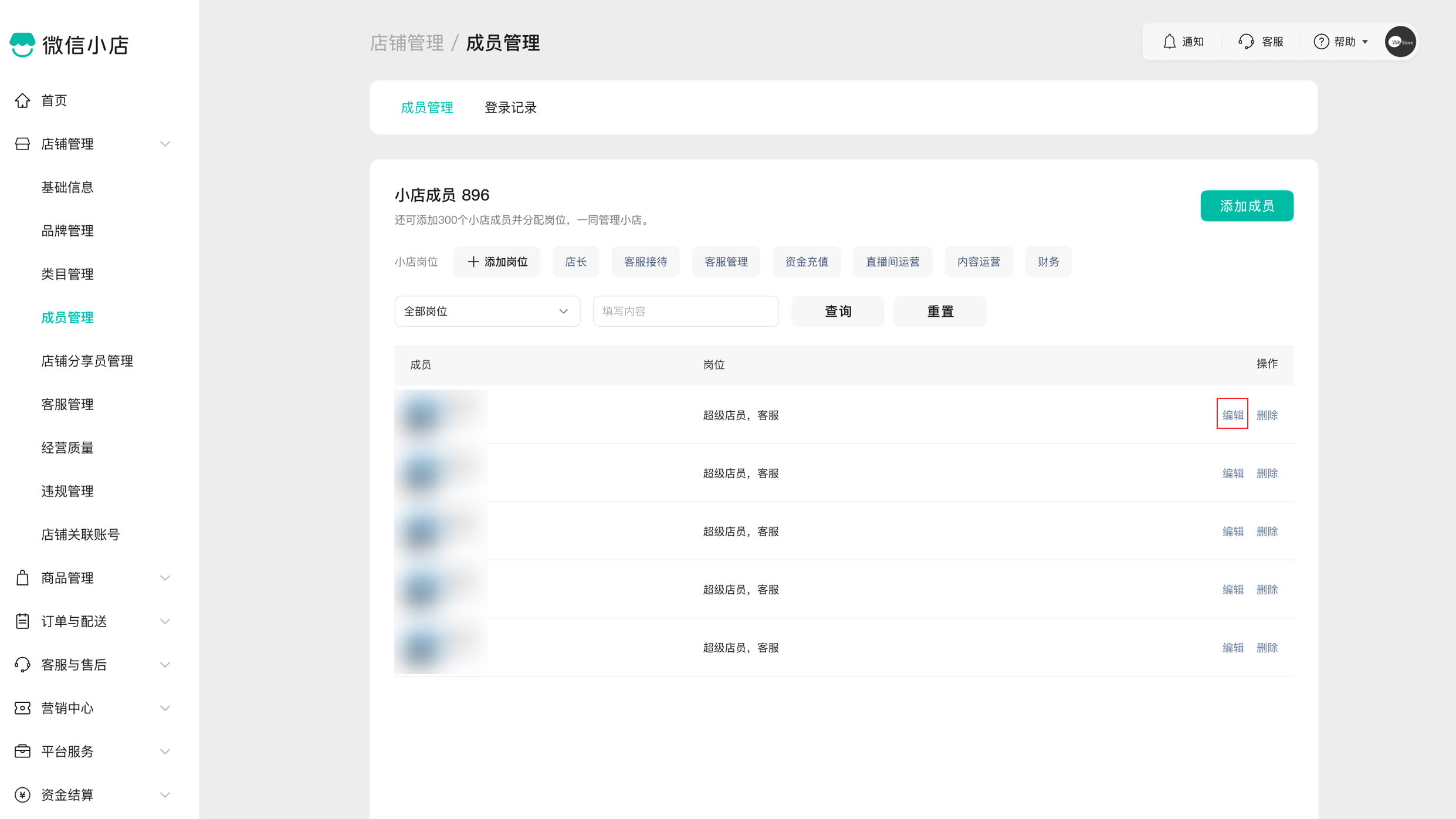Click the home icon for 首页
The image size is (1456, 819).
[x=22, y=100]
